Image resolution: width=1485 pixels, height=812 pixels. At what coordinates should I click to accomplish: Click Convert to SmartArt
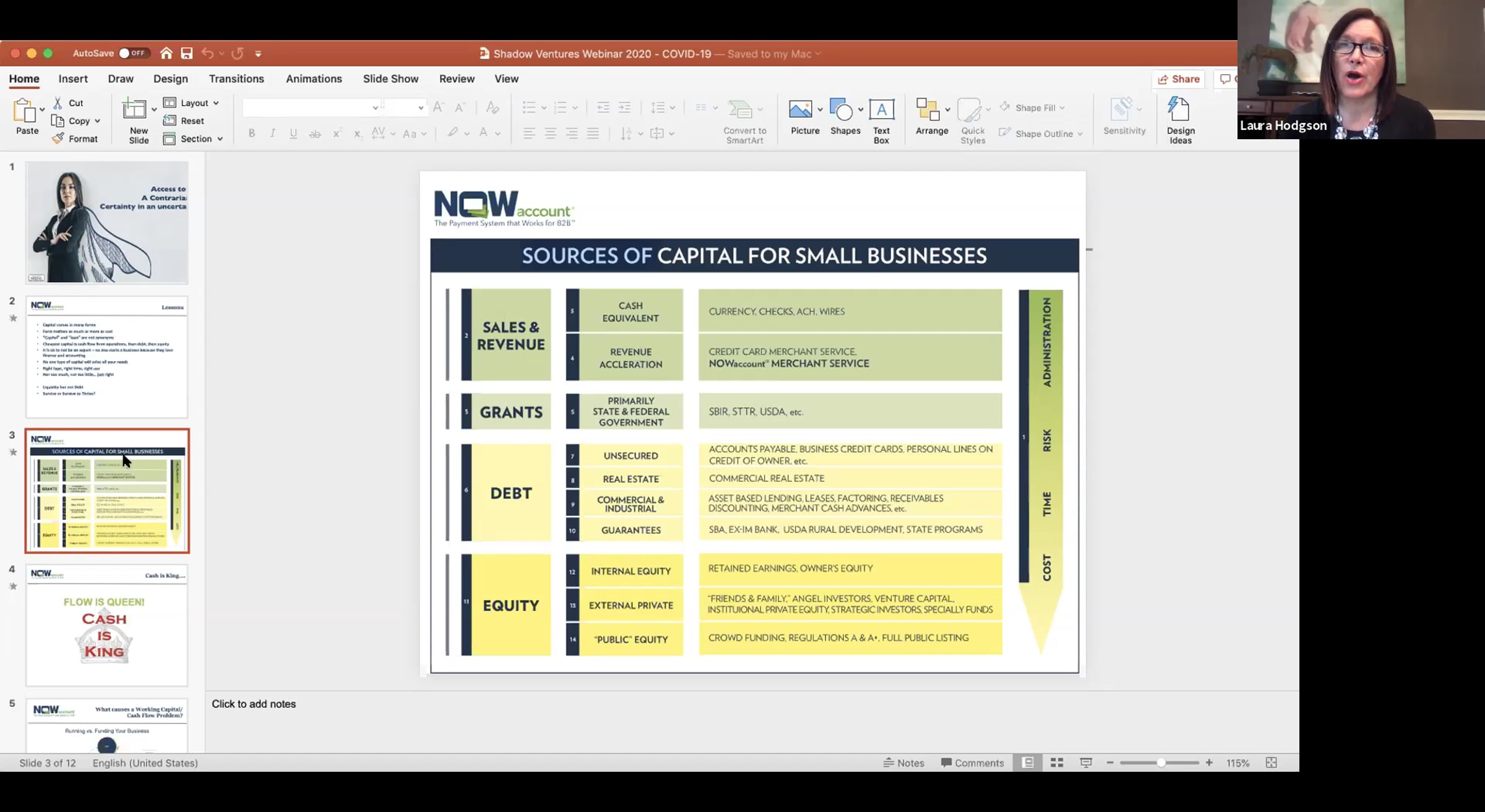(x=744, y=121)
